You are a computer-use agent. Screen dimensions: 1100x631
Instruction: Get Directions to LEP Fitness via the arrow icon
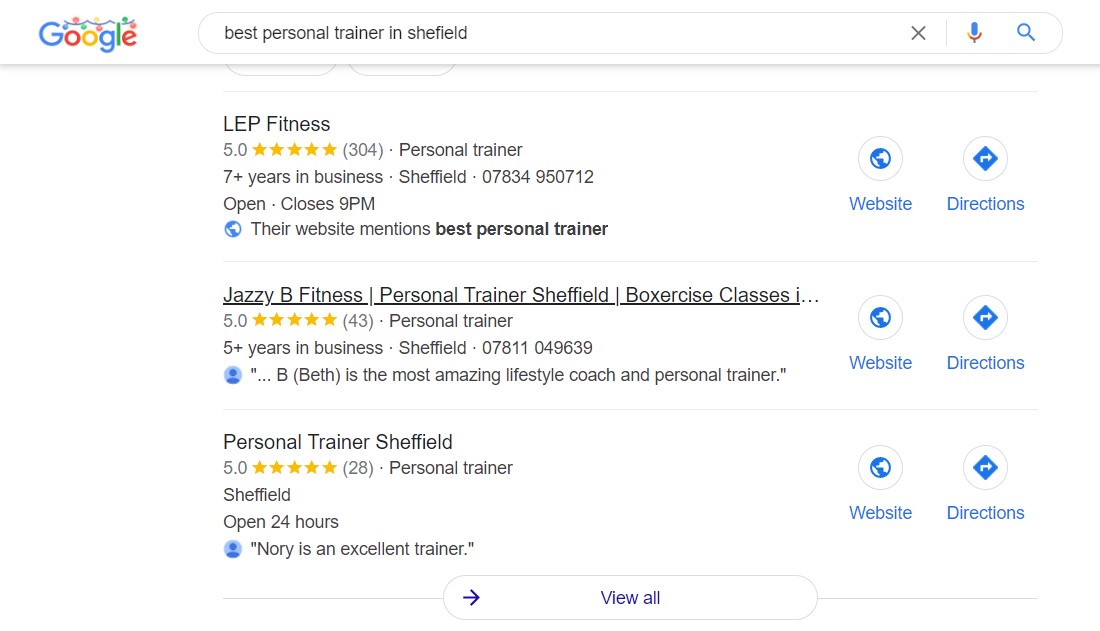point(985,158)
